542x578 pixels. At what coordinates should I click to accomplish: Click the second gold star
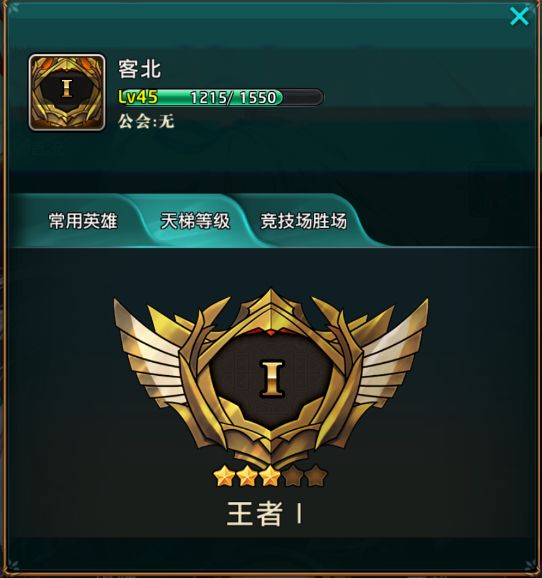(x=247, y=476)
